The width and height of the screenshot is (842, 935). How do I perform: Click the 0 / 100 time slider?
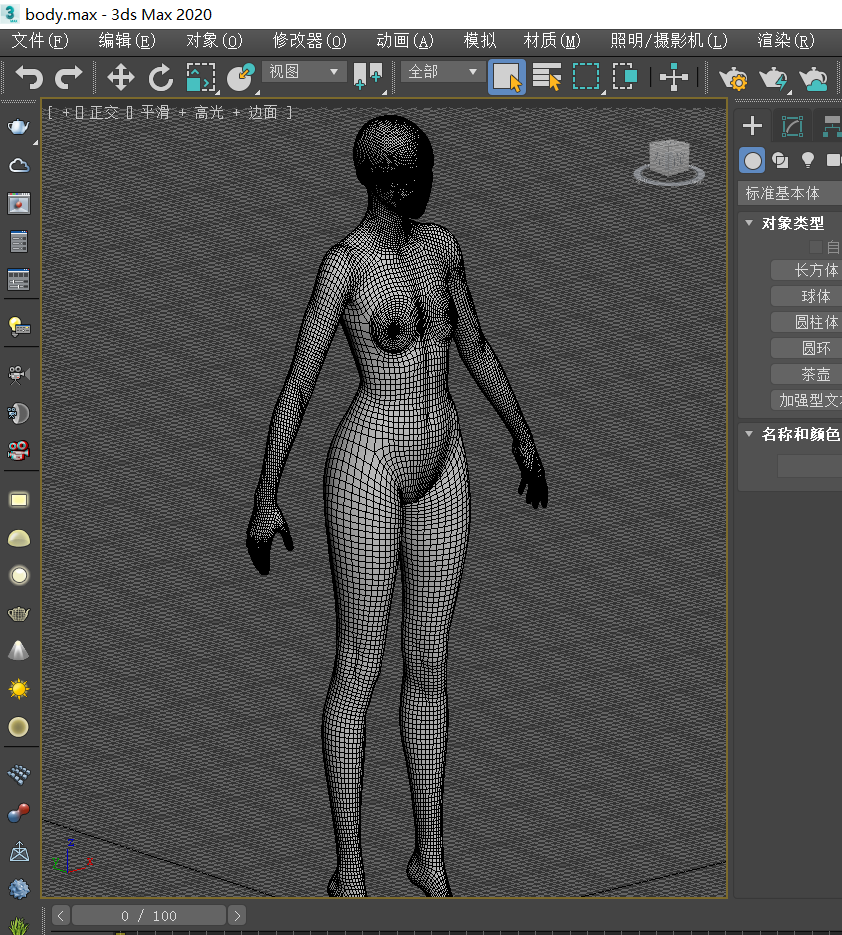click(x=148, y=915)
